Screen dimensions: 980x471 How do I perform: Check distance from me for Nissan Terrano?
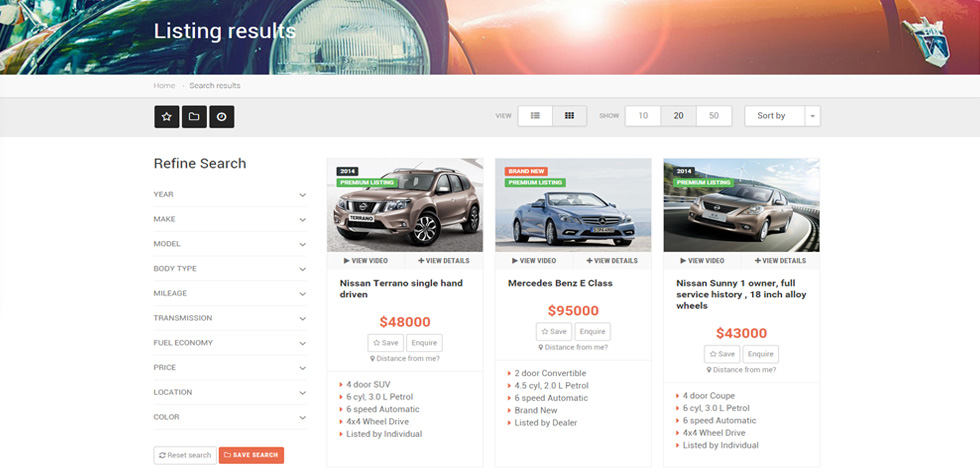(x=405, y=359)
